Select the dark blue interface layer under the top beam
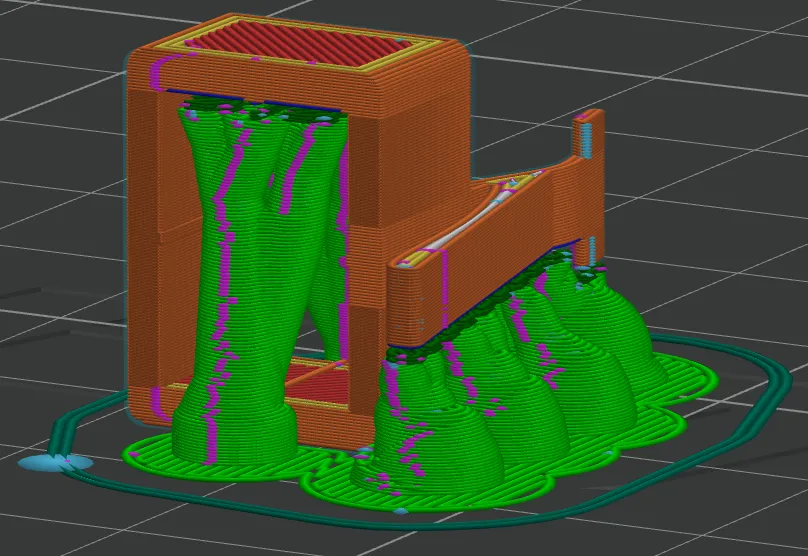808x556 pixels. pyautogui.click(x=252, y=100)
